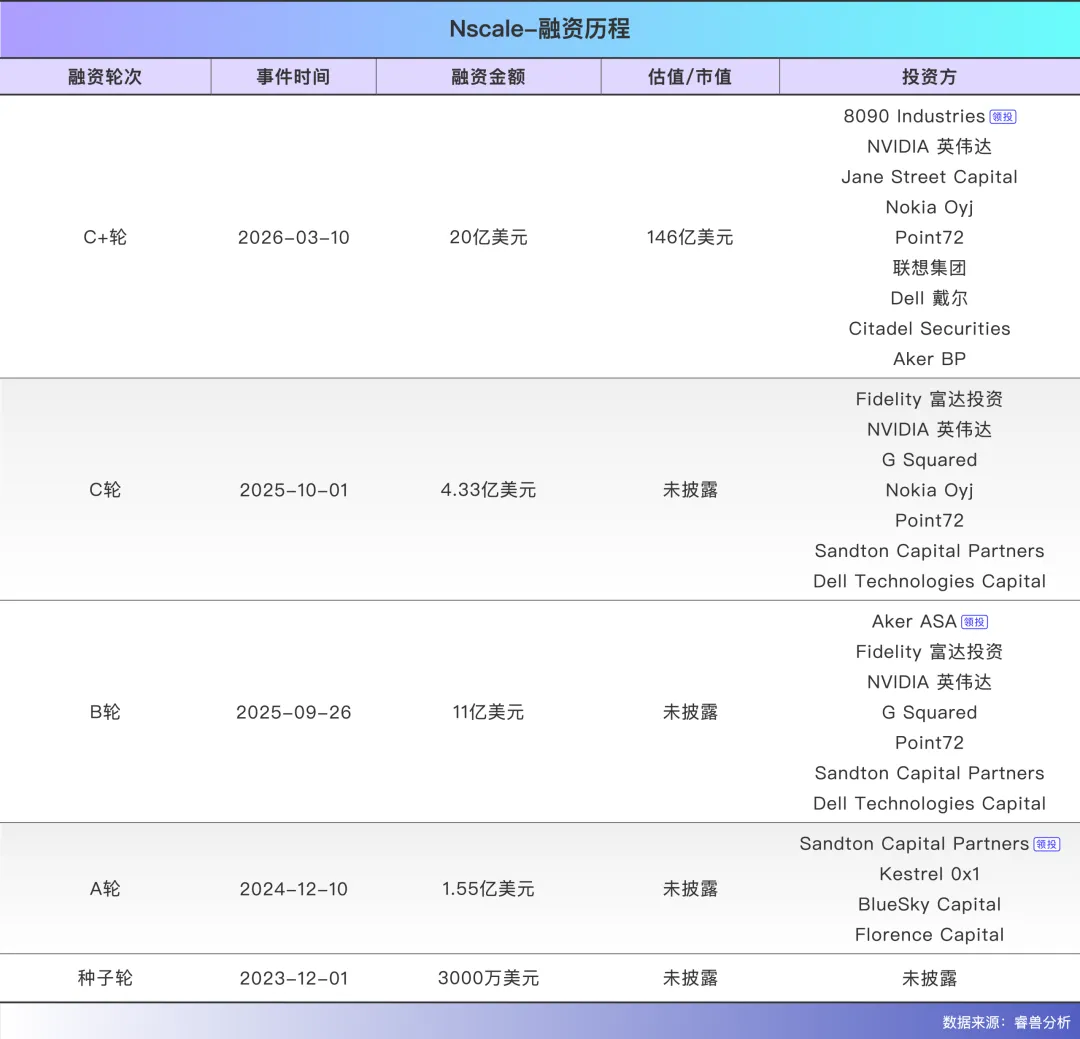
Task: Click Dell Technologies Capital in the C轮 row
Action: (929, 581)
